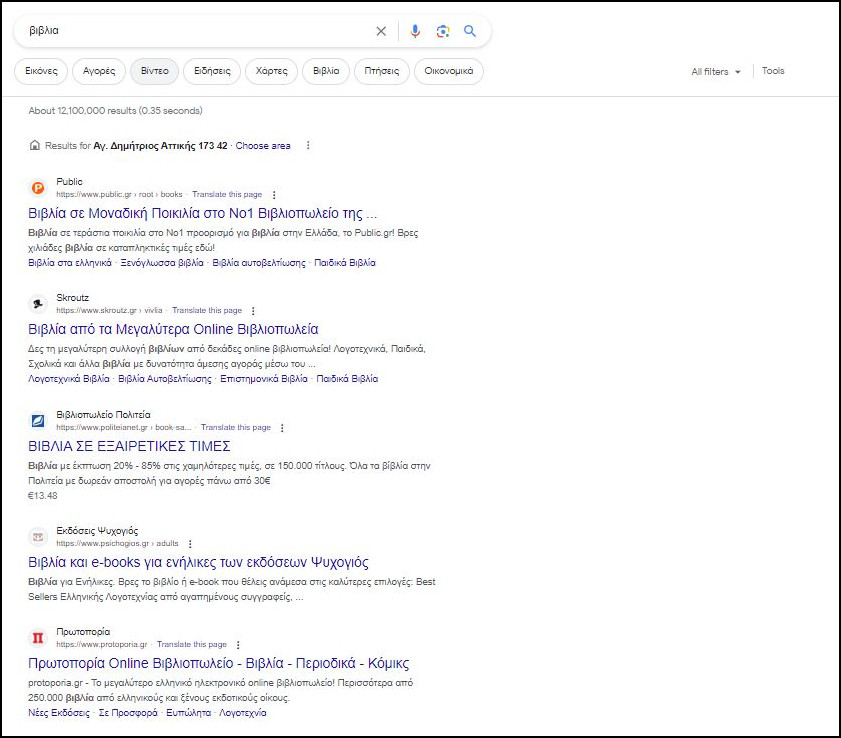Open Πρωτοπορία sitelink Λογοτεχνία
841x738 pixels.
pos(242,713)
